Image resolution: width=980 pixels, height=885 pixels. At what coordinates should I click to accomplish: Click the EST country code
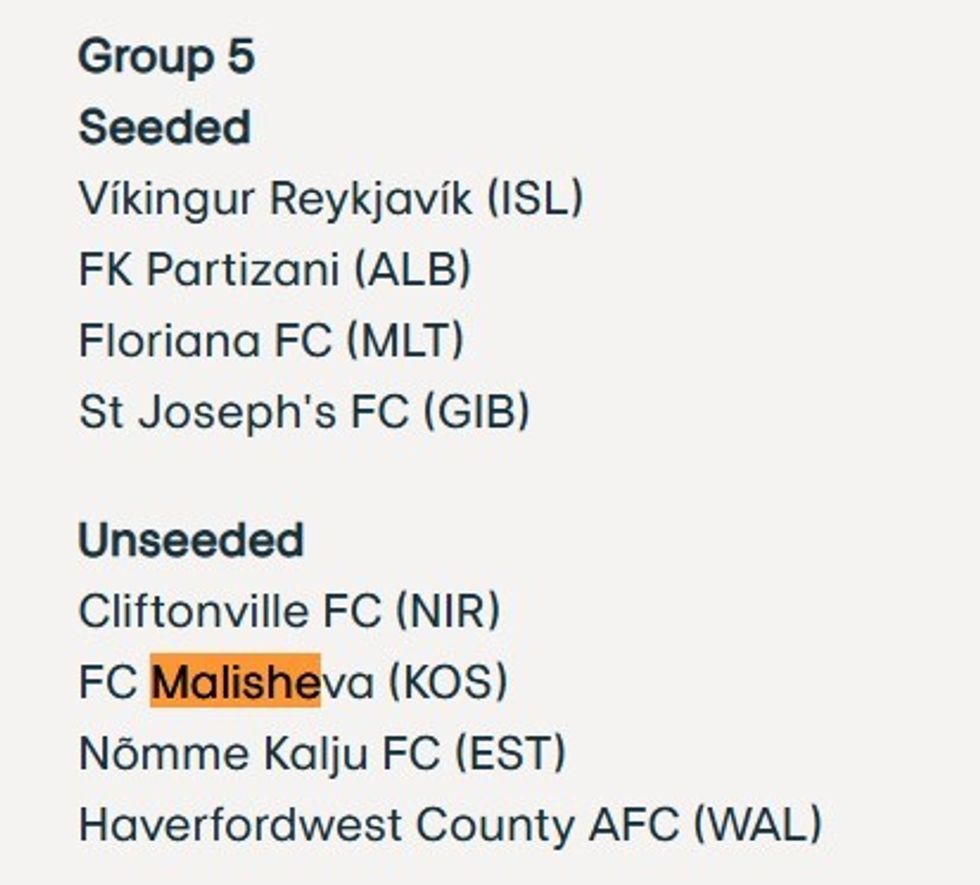tap(510, 753)
